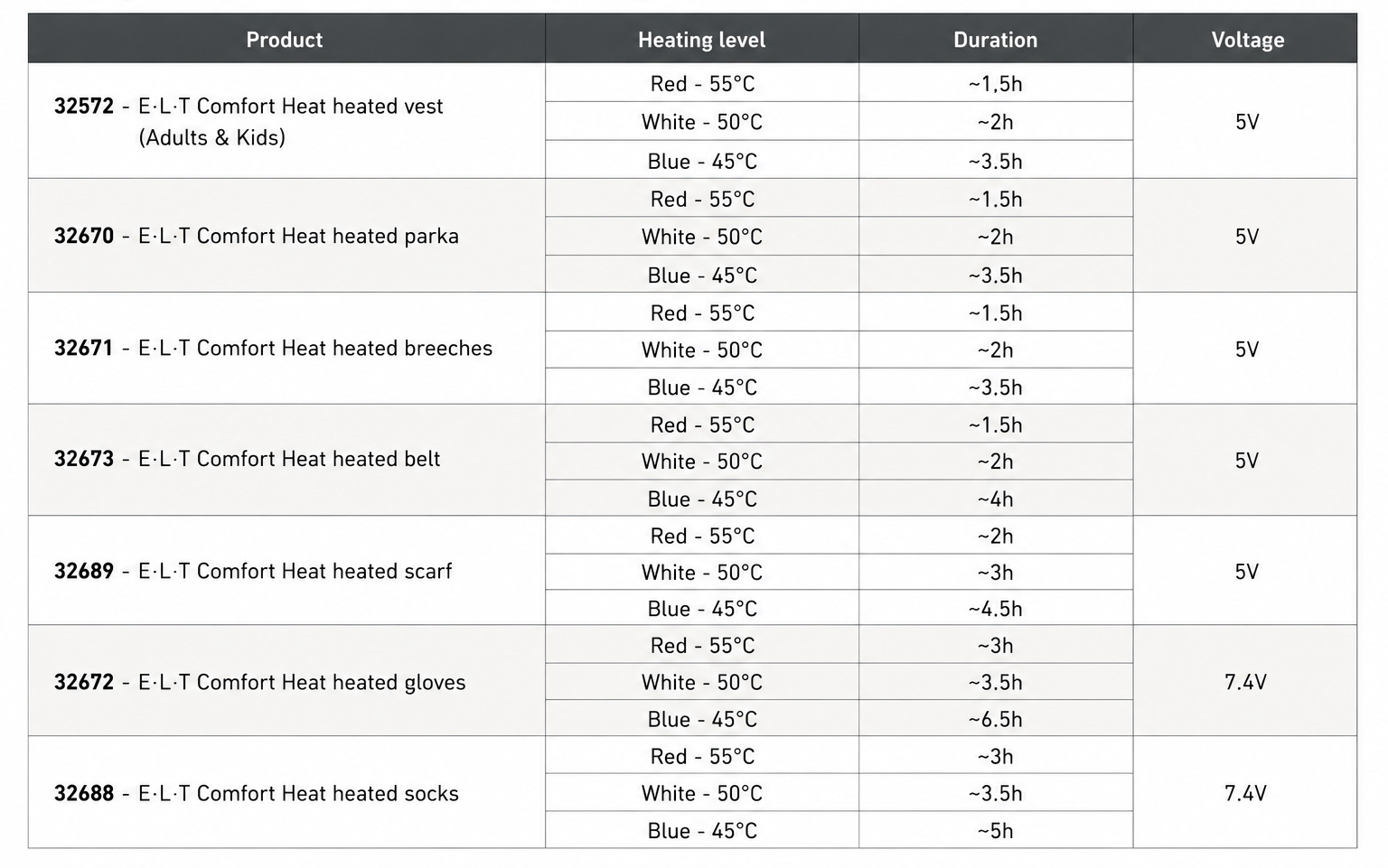Click the Product column header

[x=286, y=39]
